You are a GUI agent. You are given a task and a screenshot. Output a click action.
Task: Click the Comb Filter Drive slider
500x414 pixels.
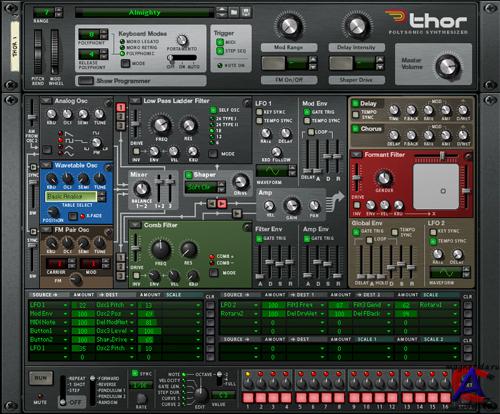pos(135,248)
